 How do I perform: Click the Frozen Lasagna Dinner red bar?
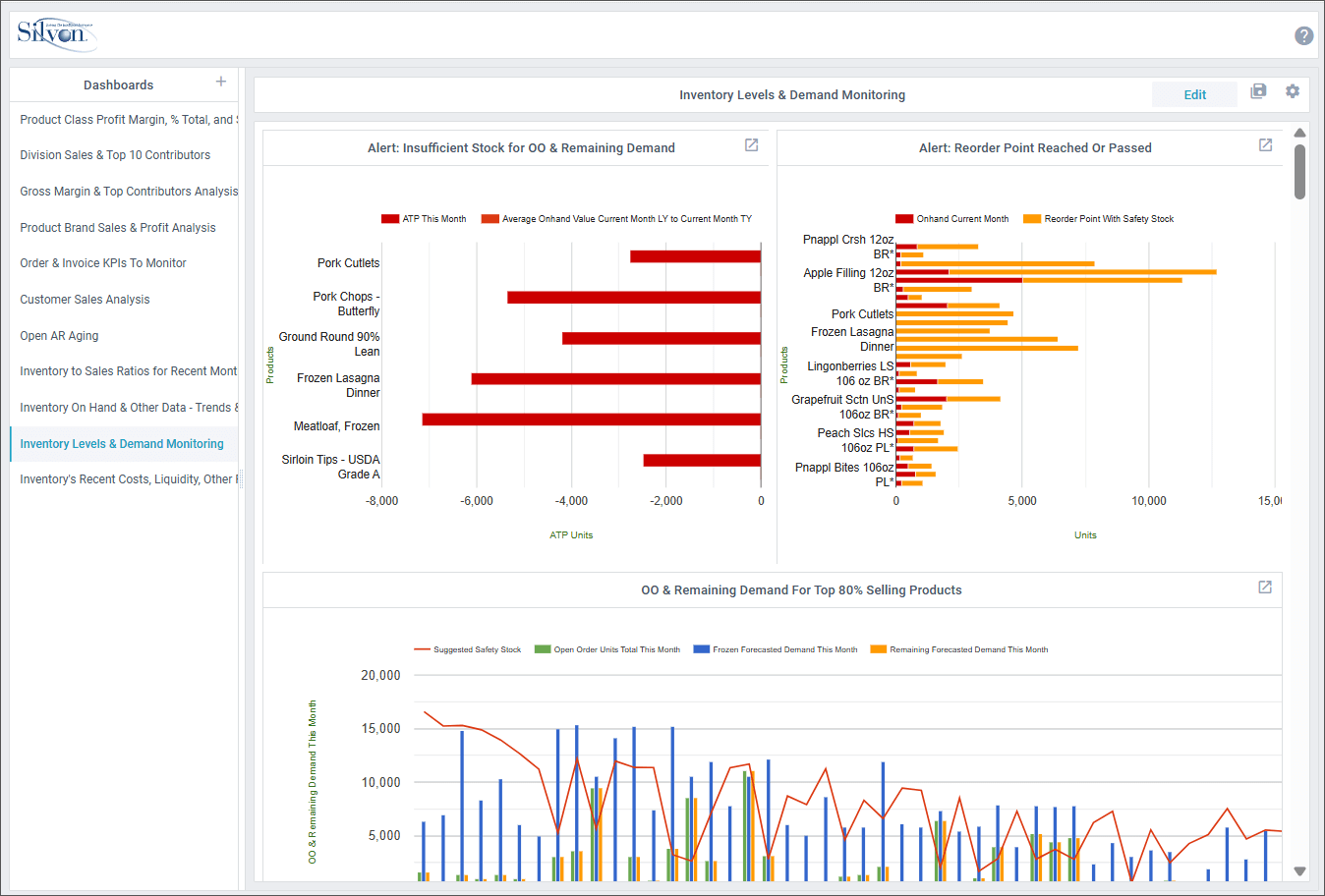[616, 378]
